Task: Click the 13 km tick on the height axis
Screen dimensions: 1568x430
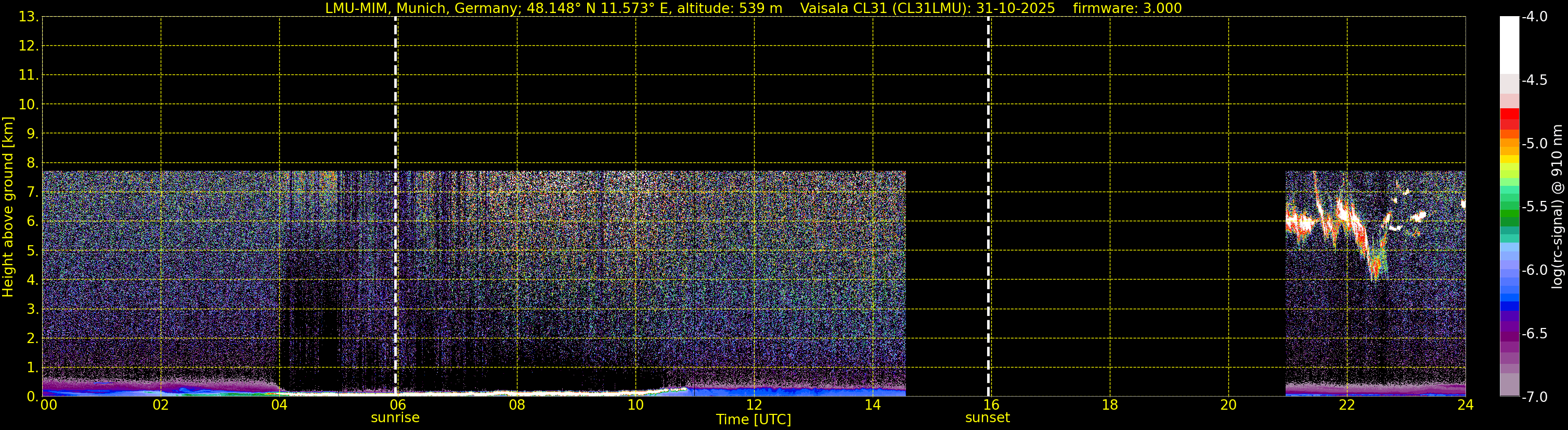Action: tap(28, 17)
